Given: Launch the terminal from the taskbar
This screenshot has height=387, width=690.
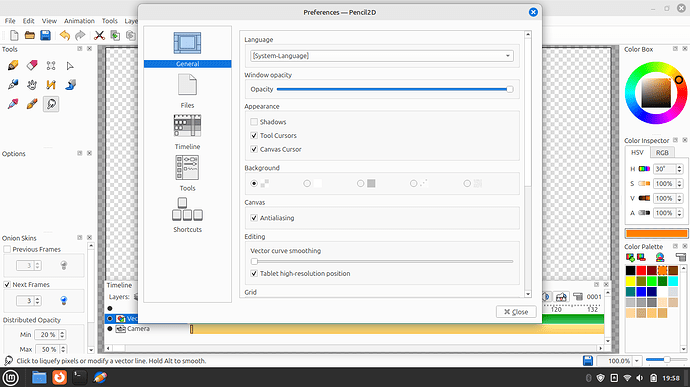Looking at the screenshot, I should pos(79,377).
